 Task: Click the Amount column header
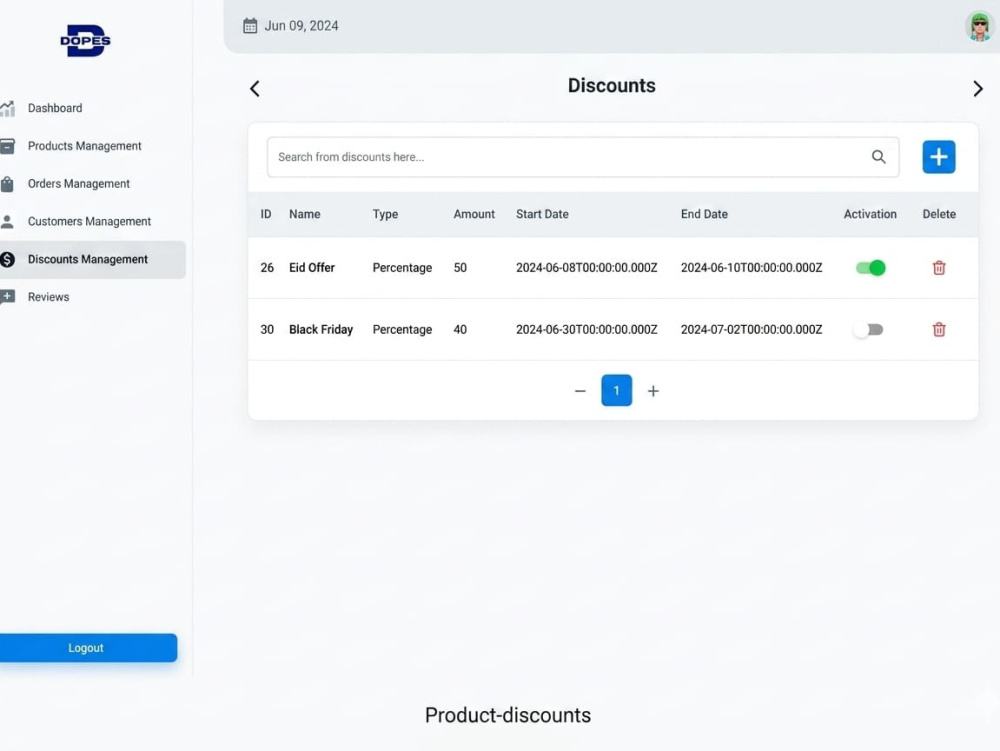tap(474, 214)
